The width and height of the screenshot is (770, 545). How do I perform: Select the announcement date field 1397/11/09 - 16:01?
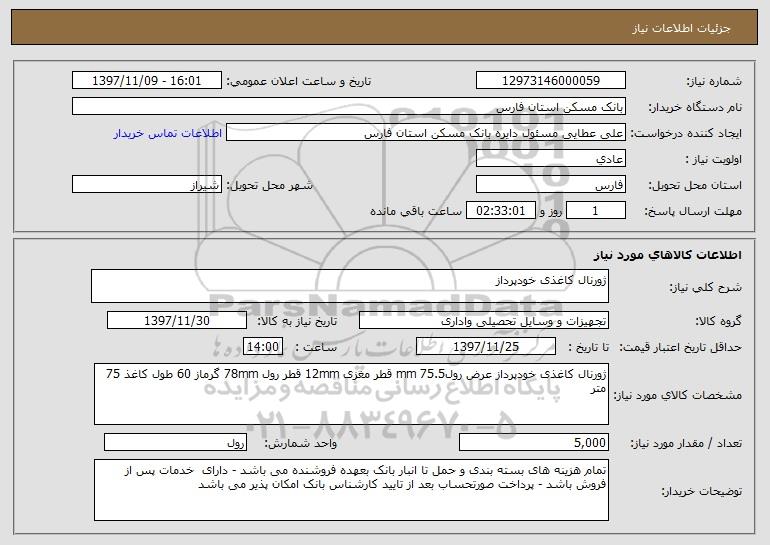[147, 81]
